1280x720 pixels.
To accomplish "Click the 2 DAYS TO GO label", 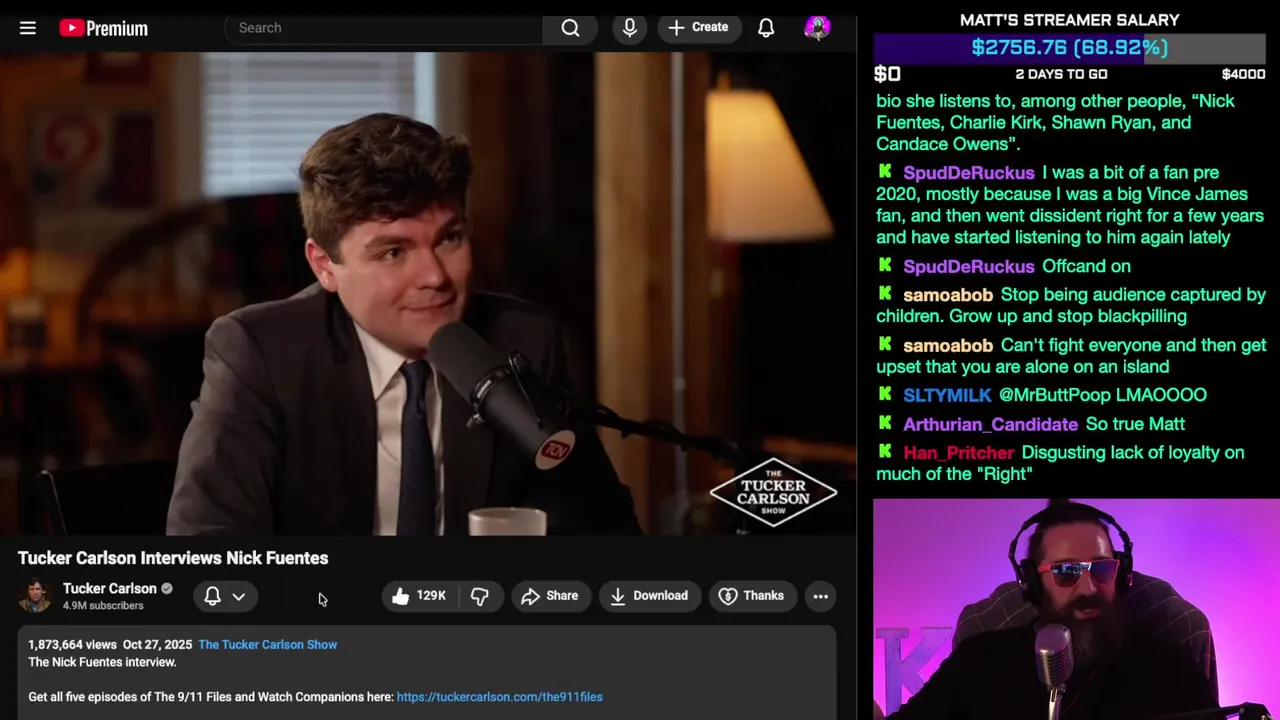I will point(1061,74).
